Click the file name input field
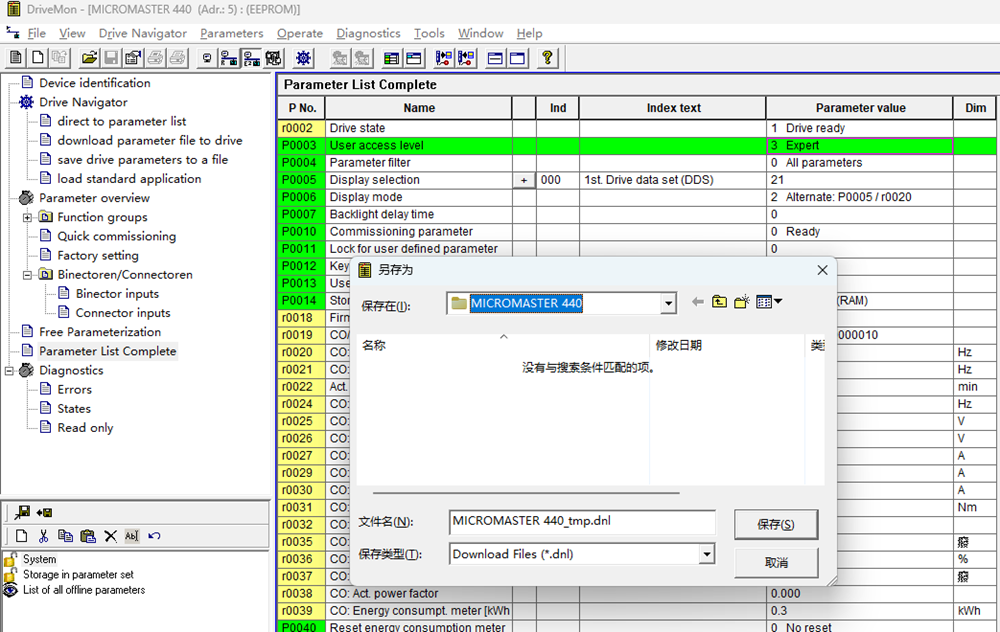 [x=582, y=521]
